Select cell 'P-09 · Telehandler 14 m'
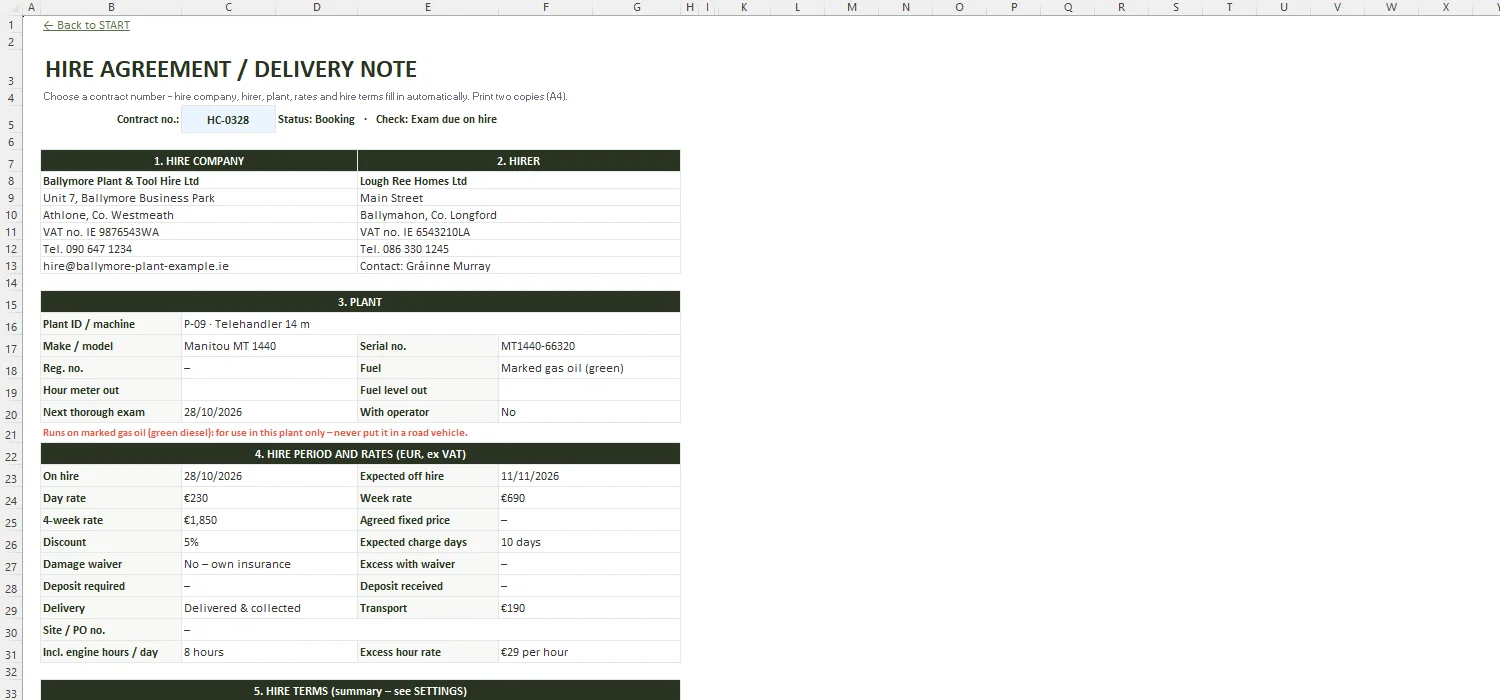1500x700 pixels. click(430, 324)
